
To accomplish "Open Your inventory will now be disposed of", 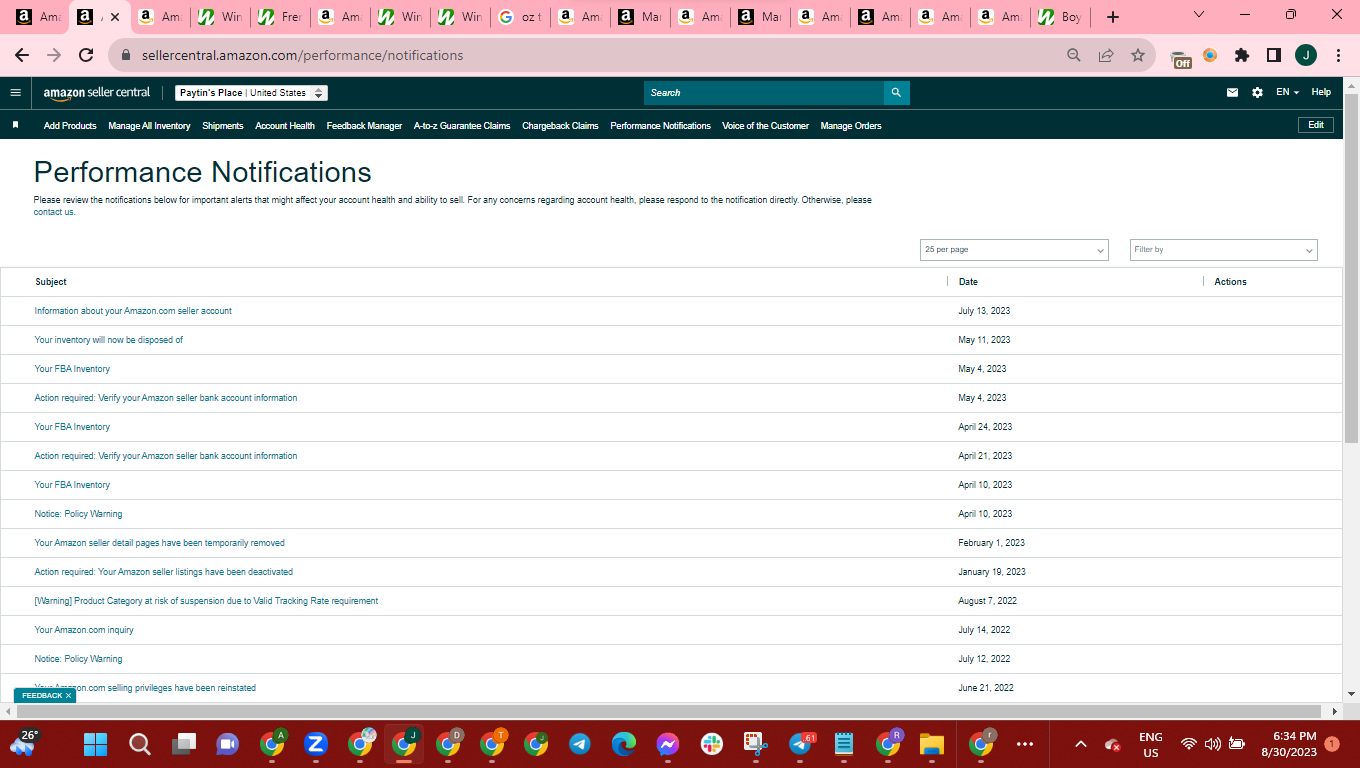I will tap(109, 340).
